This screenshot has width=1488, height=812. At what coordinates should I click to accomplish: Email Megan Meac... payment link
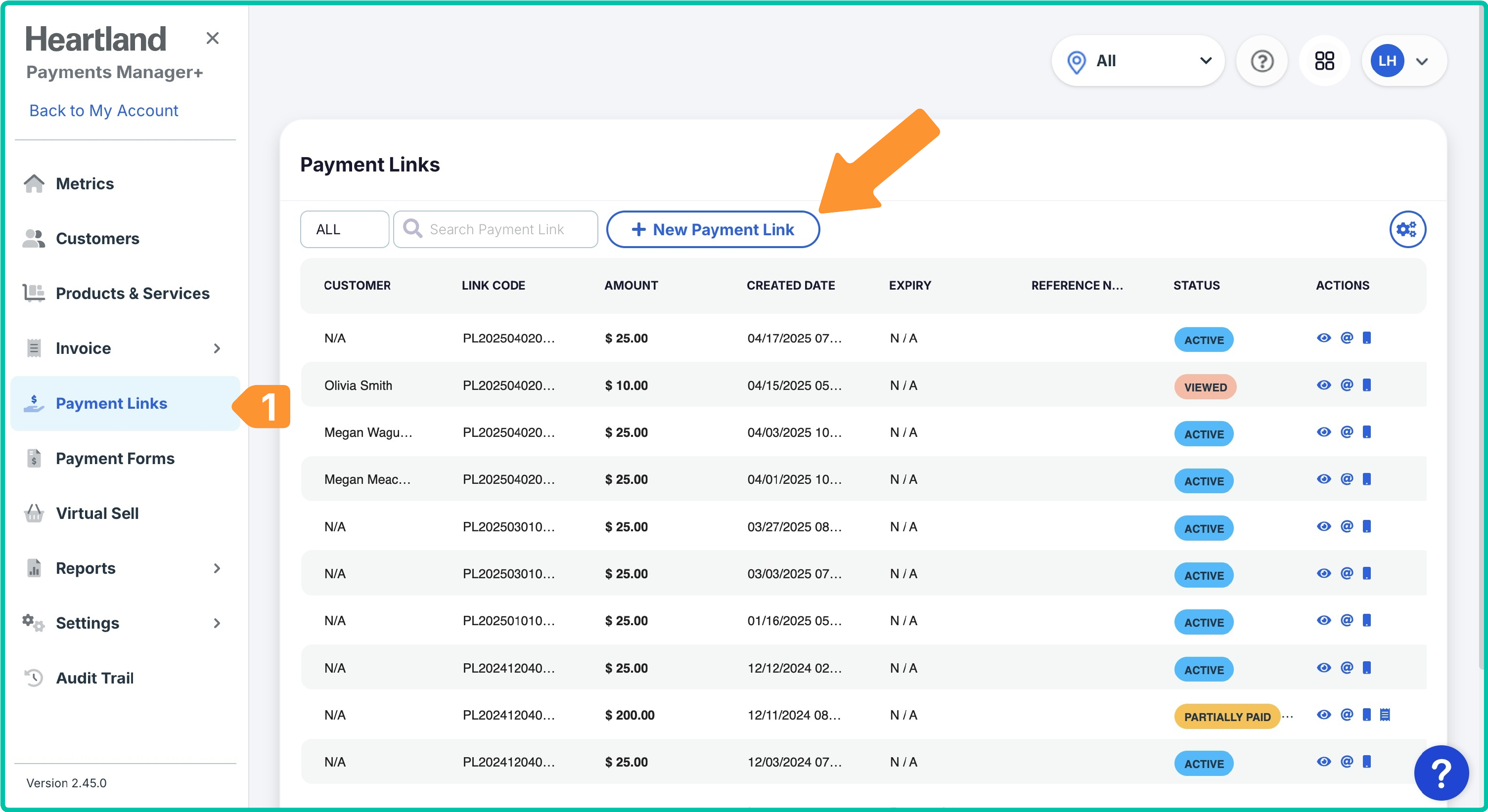pos(1347,479)
